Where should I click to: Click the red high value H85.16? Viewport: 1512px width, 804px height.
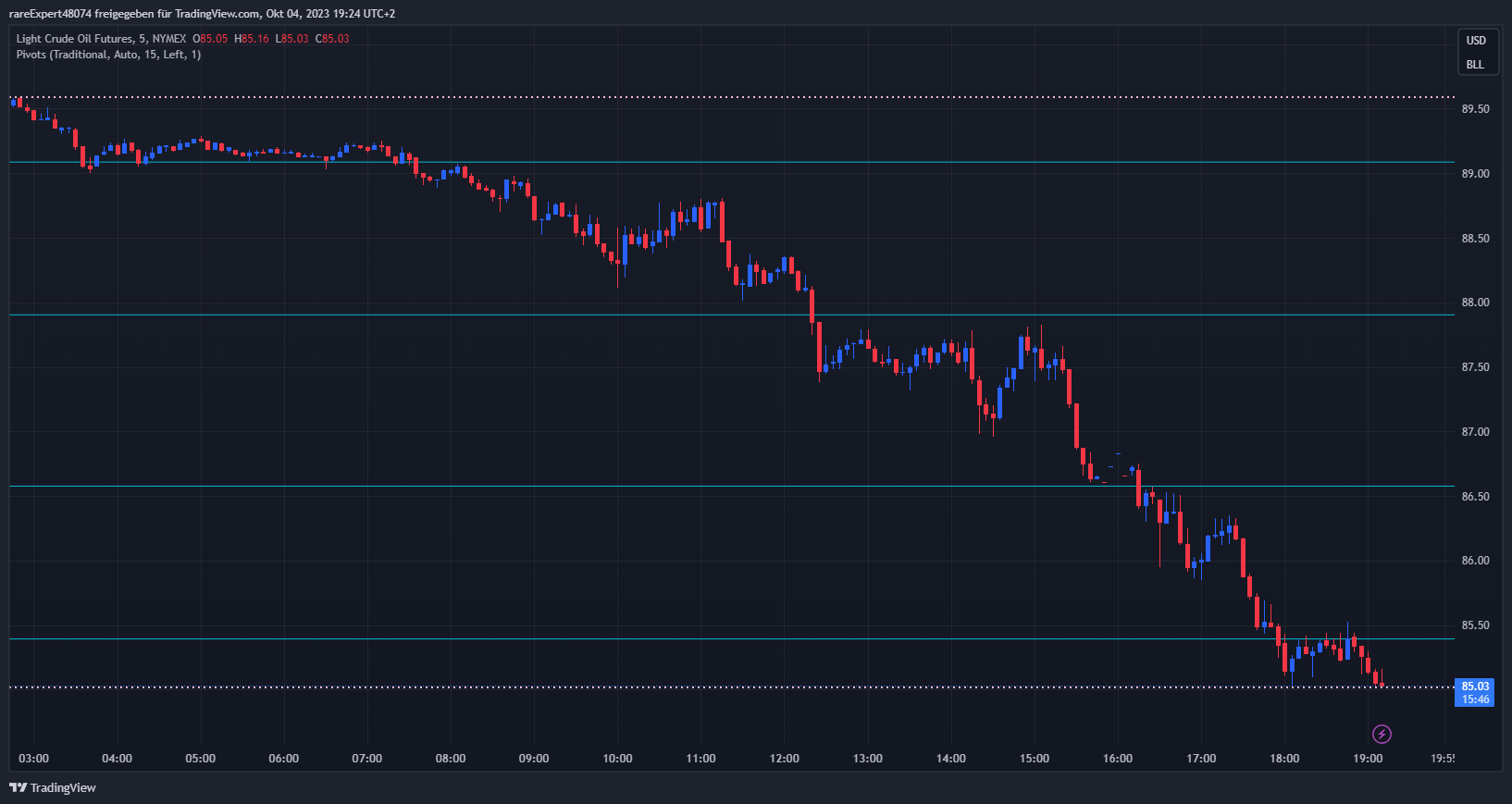(x=252, y=39)
